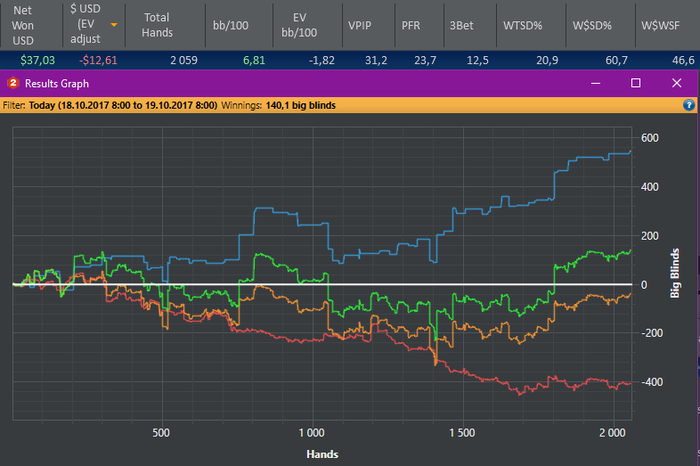Click the 60,7 W$SD% value
The image size is (700, 466).
(617, 60)
